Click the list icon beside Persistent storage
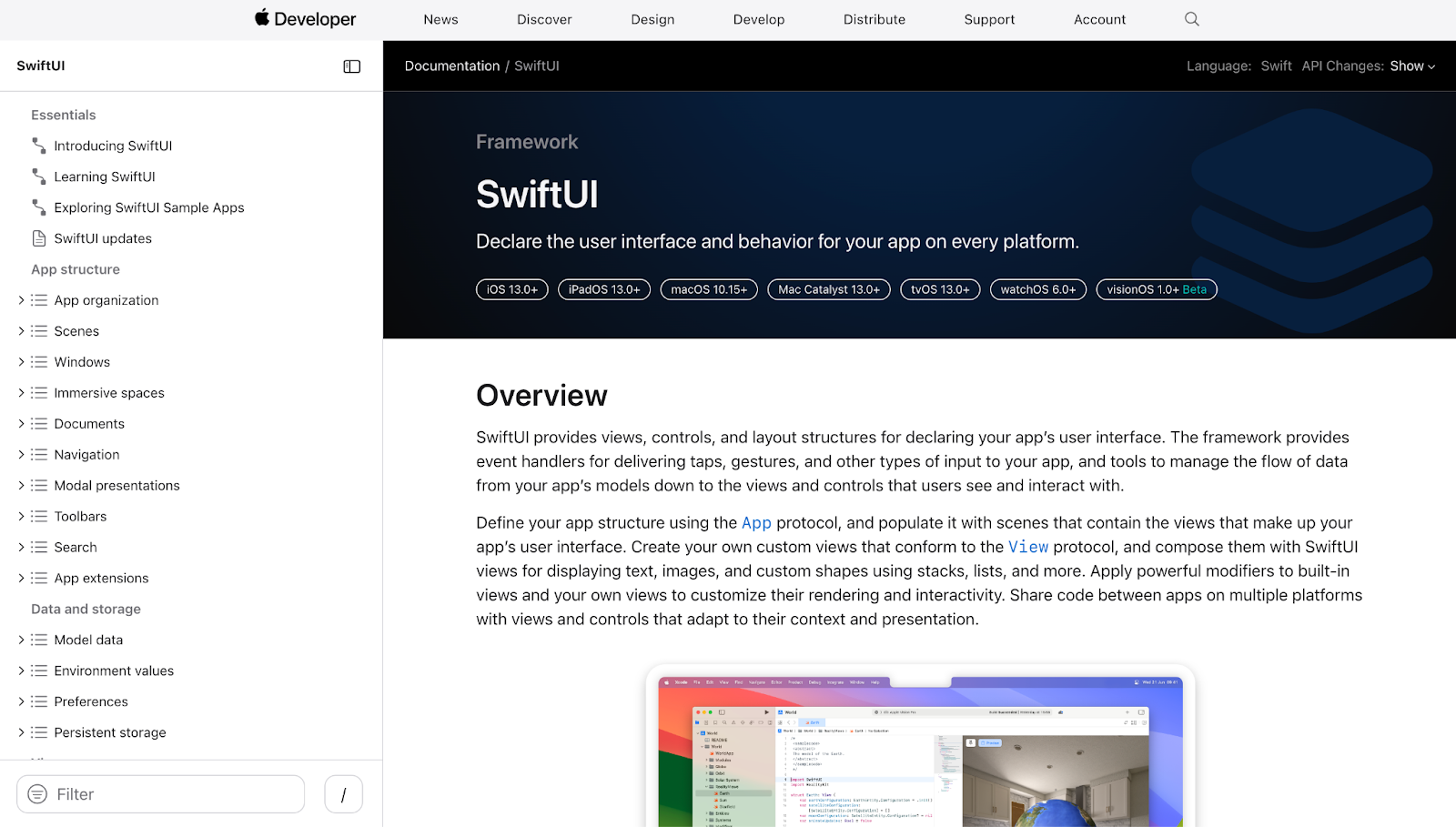 39,733
